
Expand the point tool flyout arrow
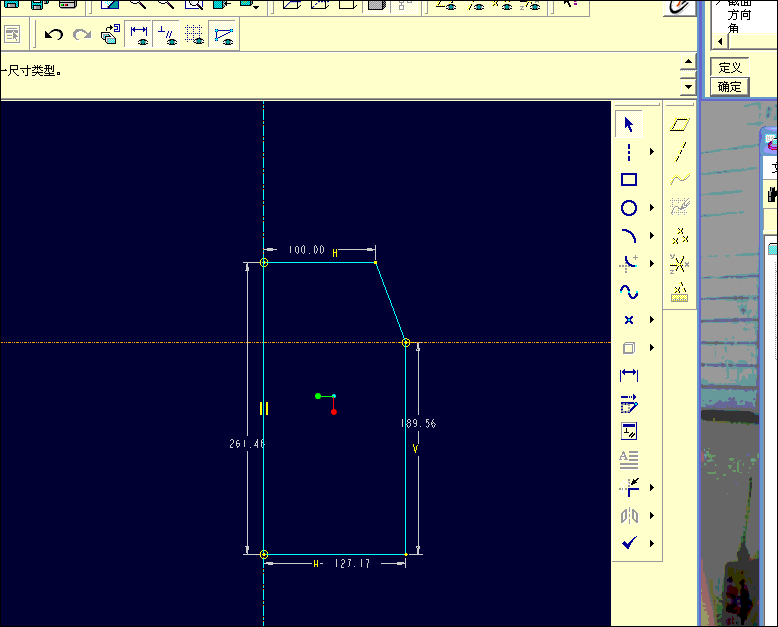click(x=652, y=320)
